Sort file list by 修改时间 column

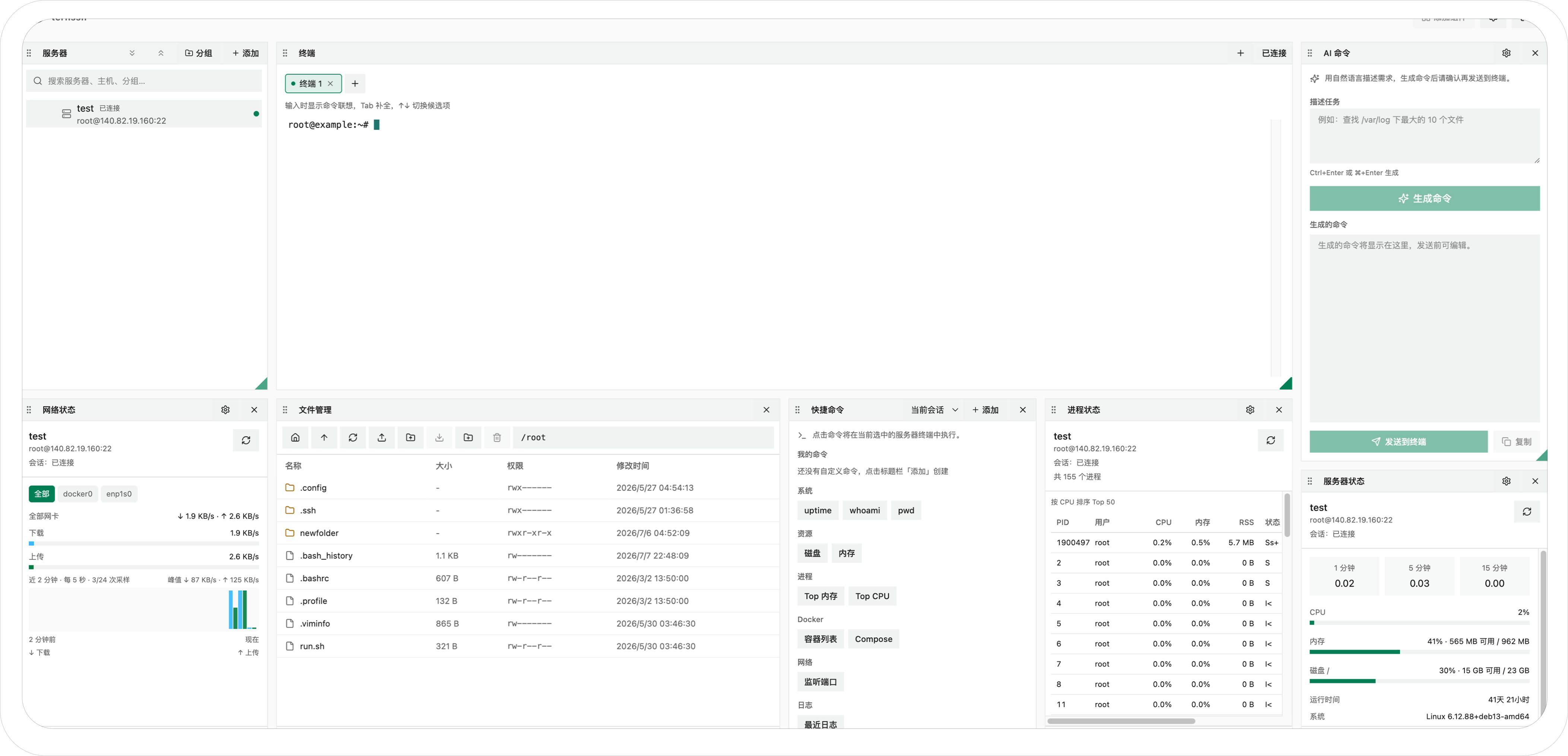point(632,465)
